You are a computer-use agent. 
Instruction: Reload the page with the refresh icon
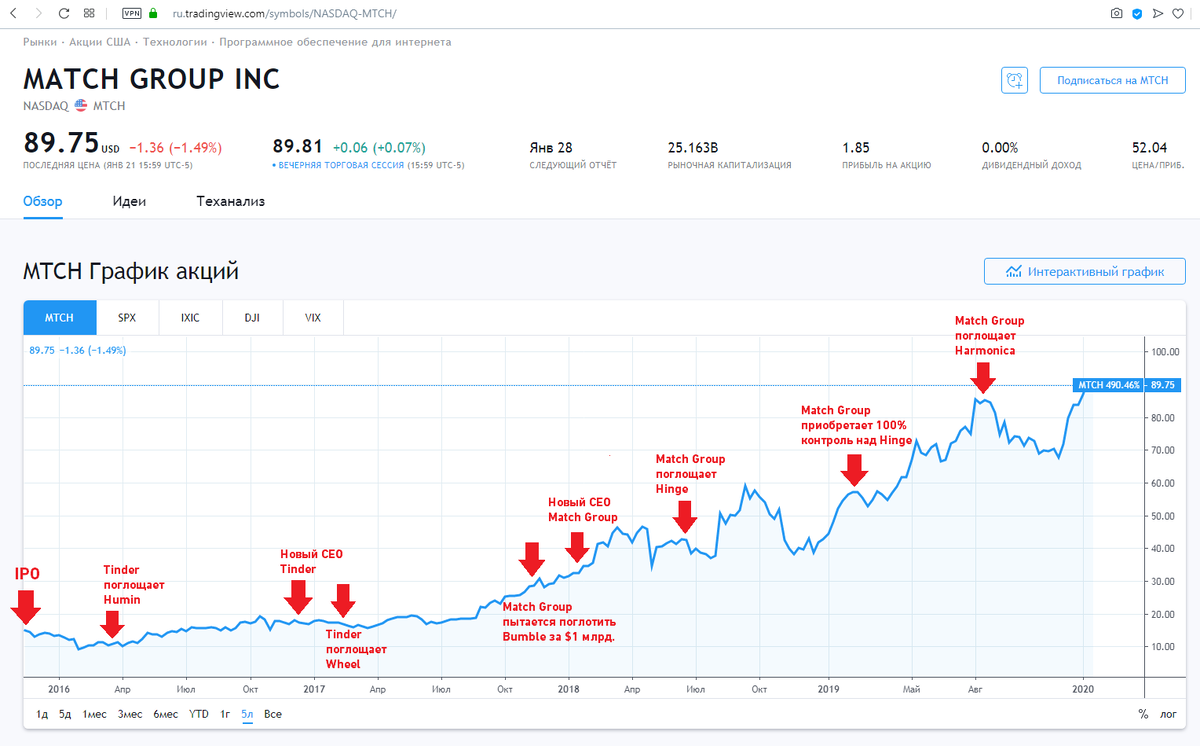point(63,14)
